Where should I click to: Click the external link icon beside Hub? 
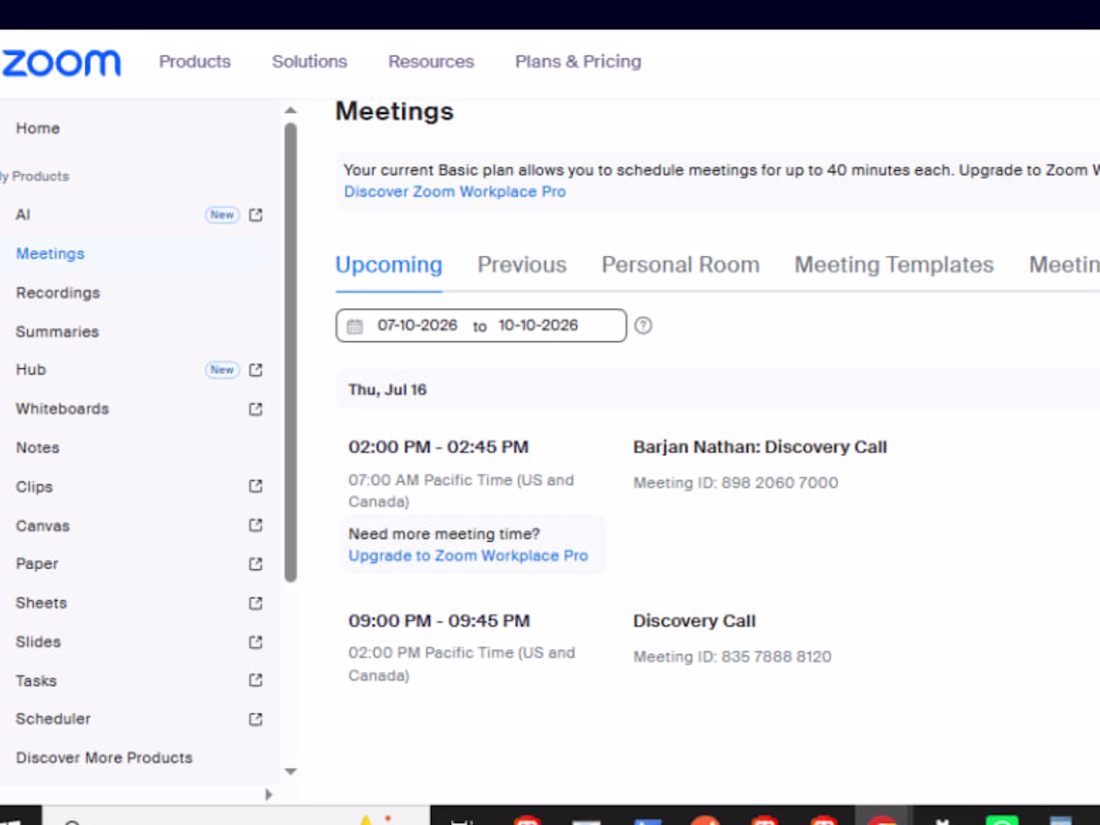tap(255, 370)
